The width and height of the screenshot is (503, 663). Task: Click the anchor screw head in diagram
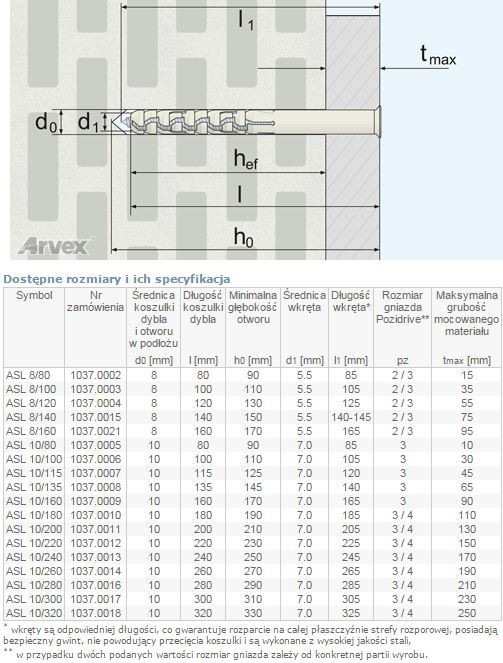point(379,119)
